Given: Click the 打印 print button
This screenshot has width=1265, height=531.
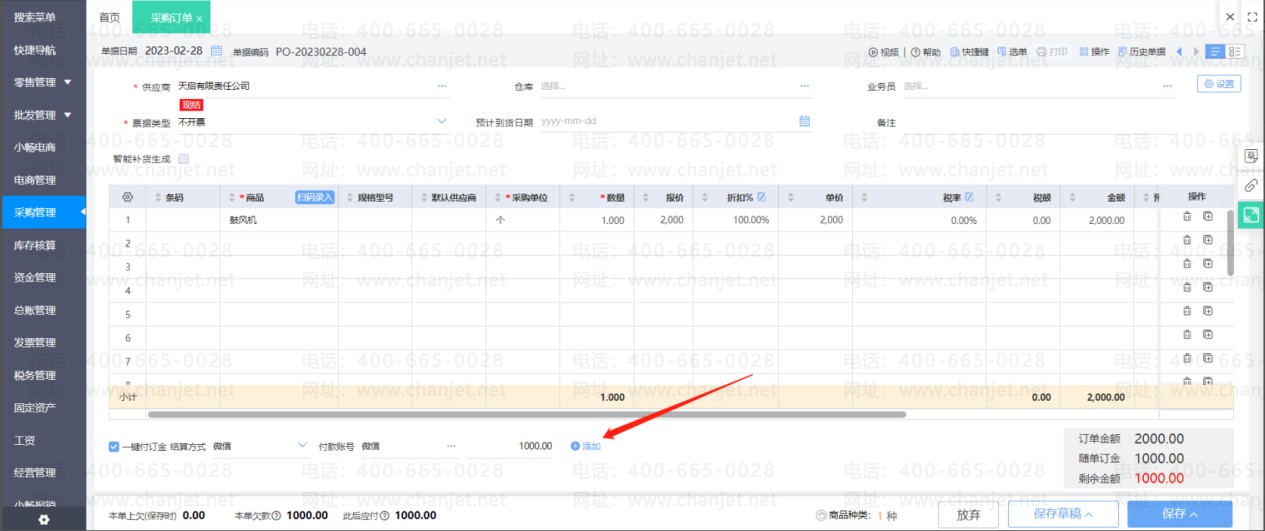Looking at the screenshot, I should (x=1051, y=52).
